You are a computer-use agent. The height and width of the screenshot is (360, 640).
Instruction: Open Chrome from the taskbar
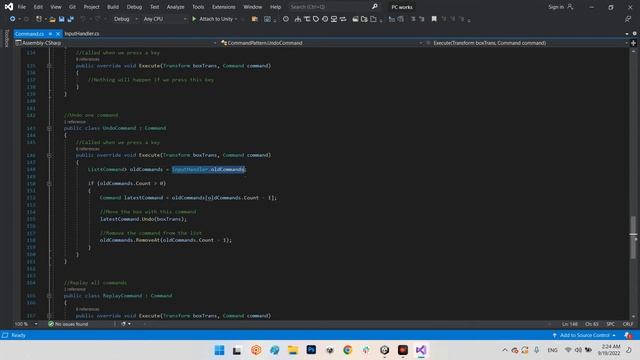coord(348,350)
